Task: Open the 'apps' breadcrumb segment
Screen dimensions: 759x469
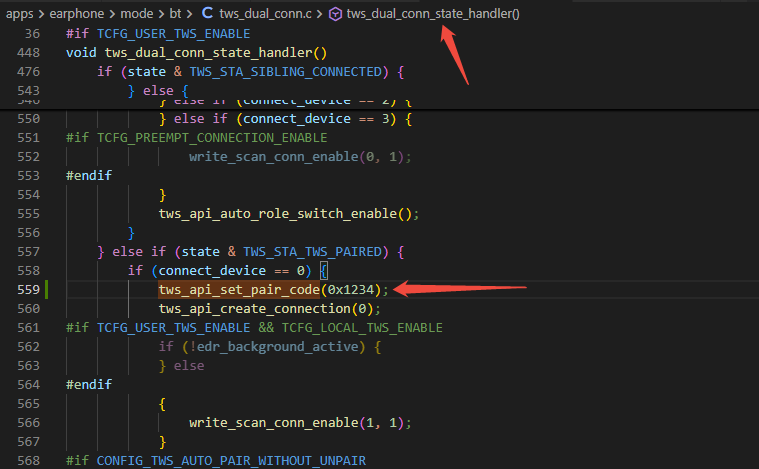Action: pos(19,14)
